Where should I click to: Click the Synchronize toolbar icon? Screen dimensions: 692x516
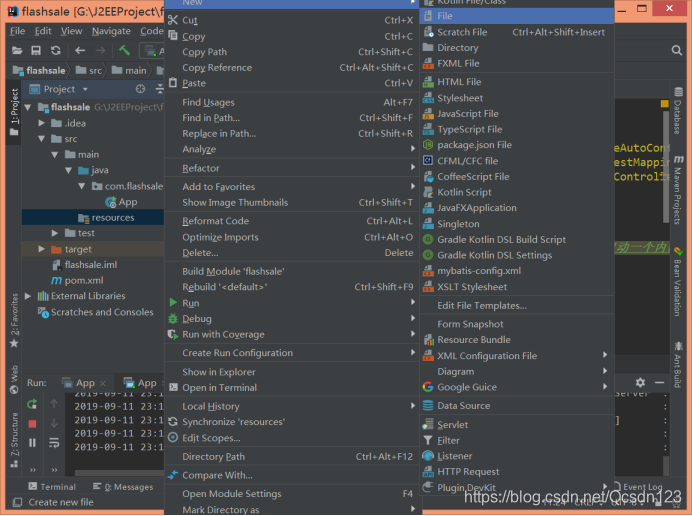click(56, 50)
